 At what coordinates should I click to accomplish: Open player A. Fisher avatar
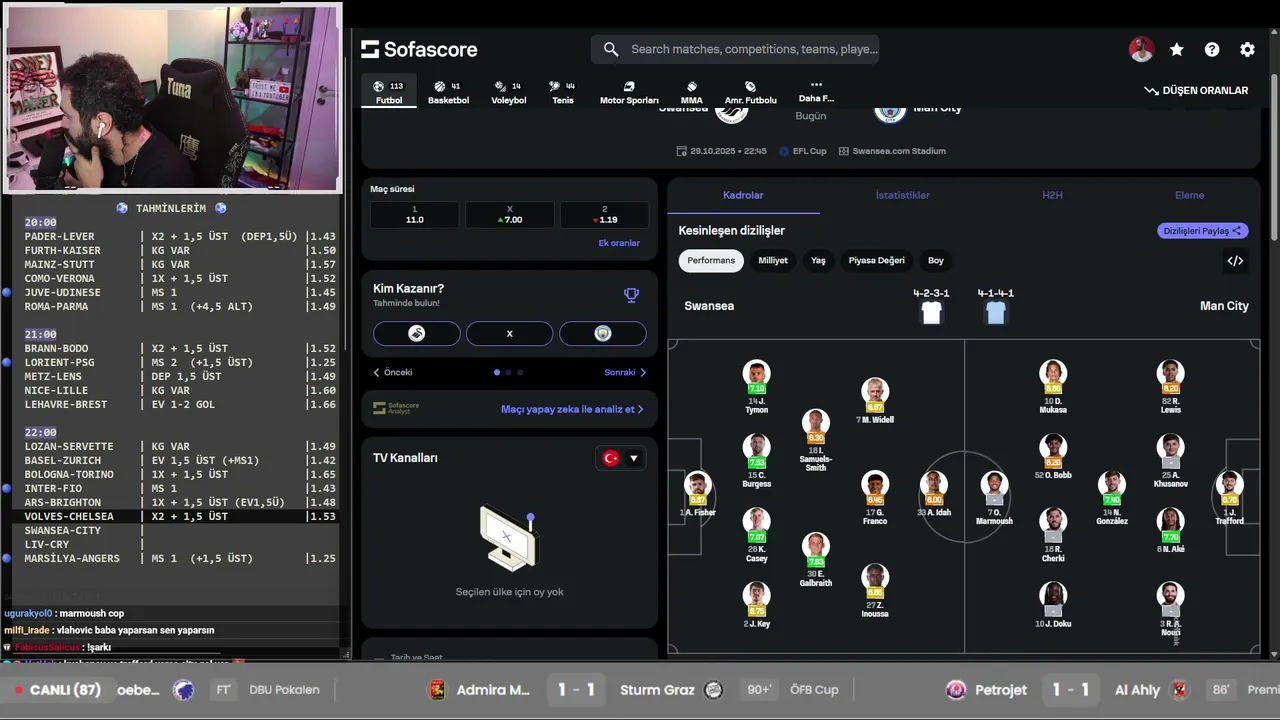[697, 485]
